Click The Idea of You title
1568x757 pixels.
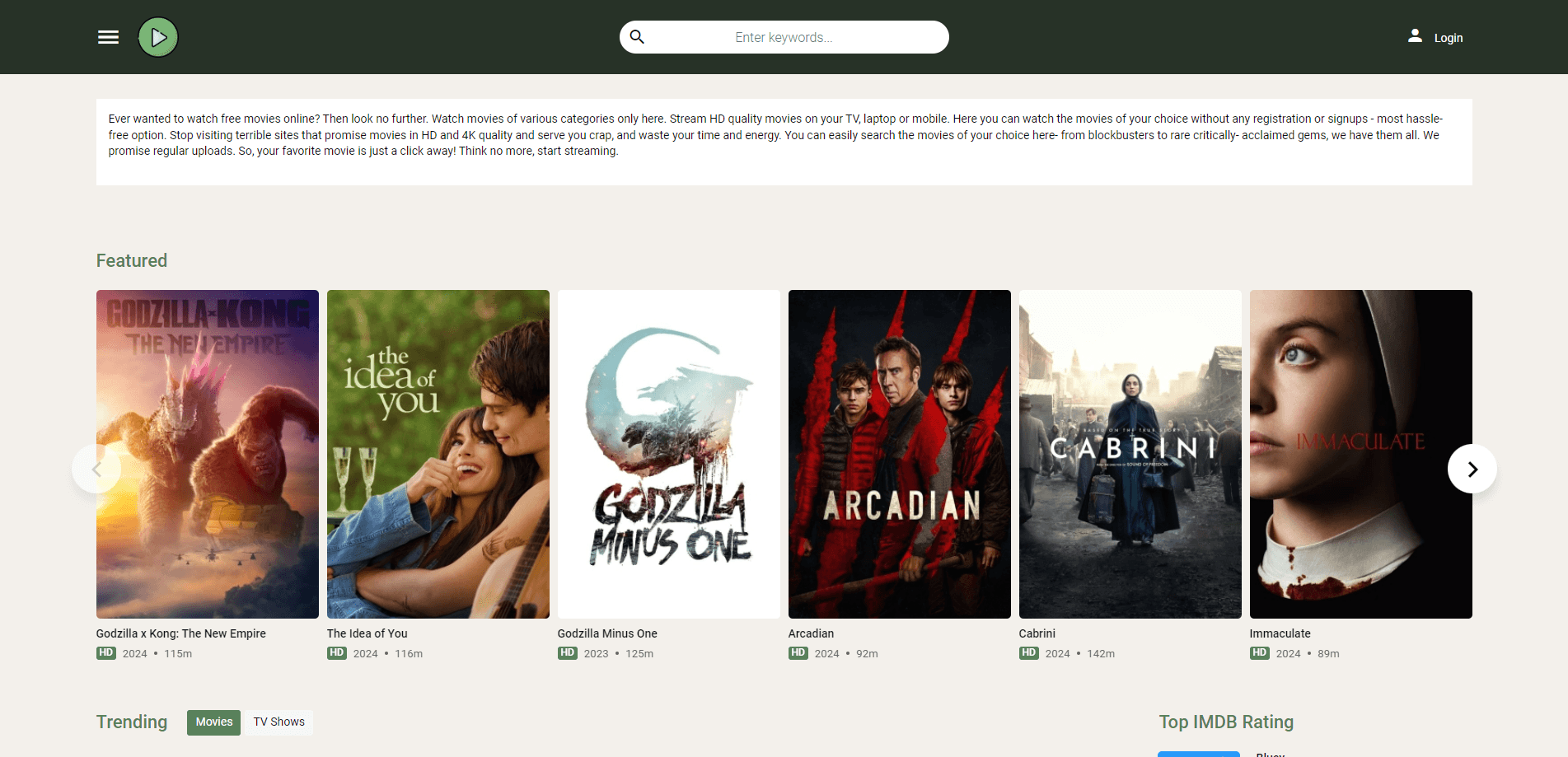[x=367, y=633]
